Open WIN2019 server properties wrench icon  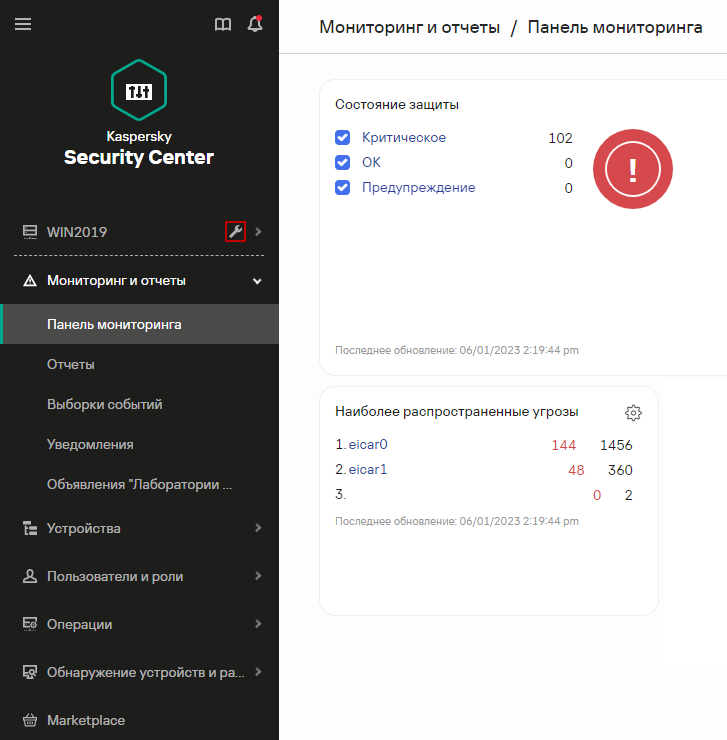[x=236, y=231]
